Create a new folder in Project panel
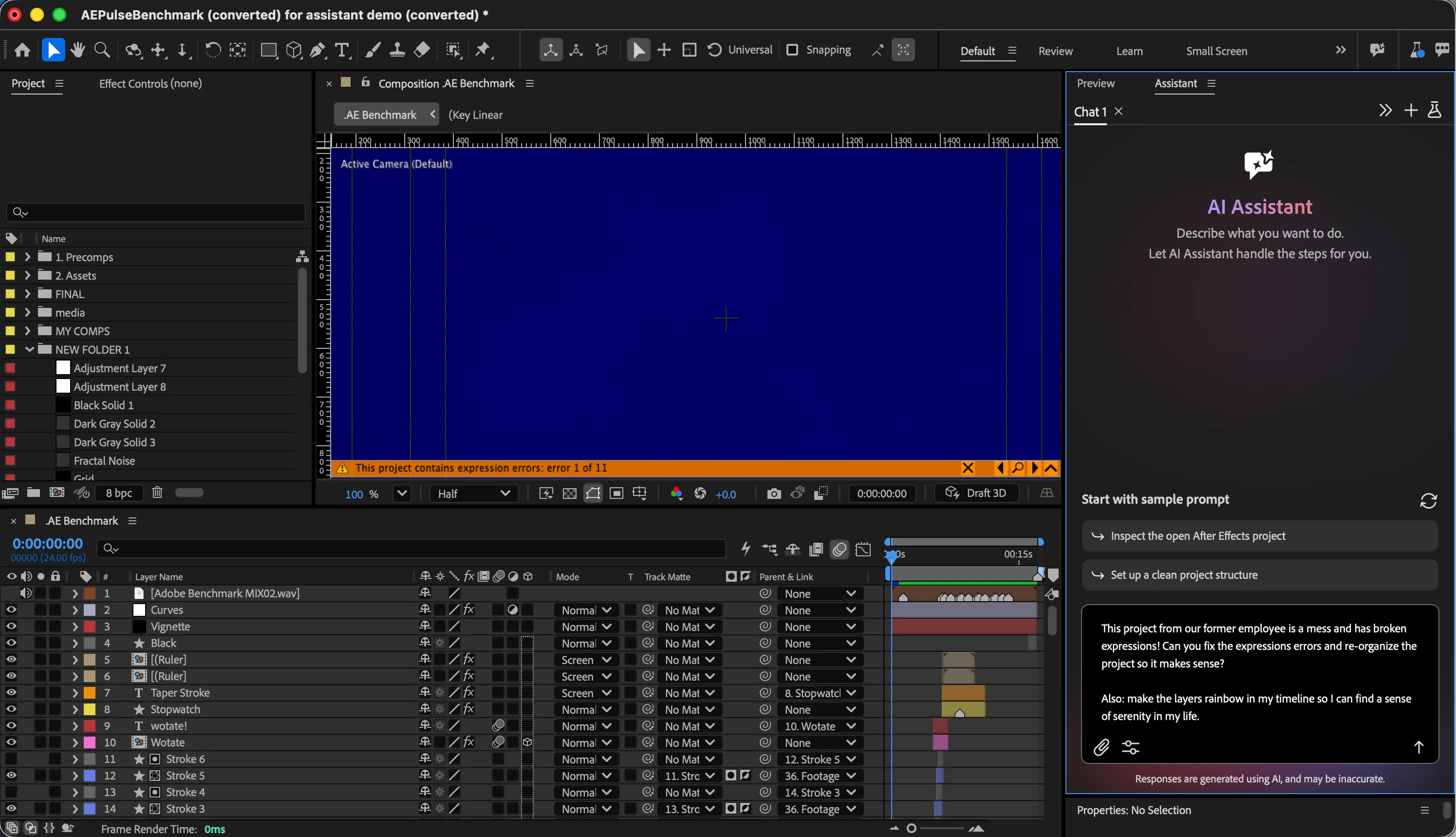1456x837 pixels. 34,493
